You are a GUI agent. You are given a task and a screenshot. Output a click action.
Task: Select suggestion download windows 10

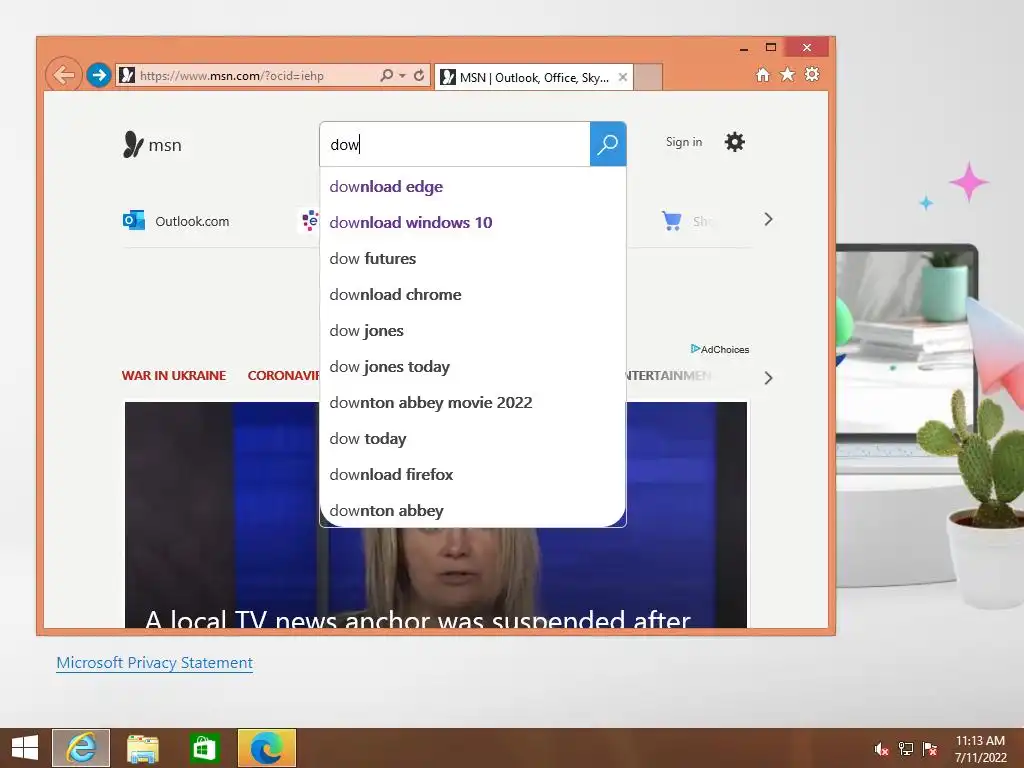[472, 223]
